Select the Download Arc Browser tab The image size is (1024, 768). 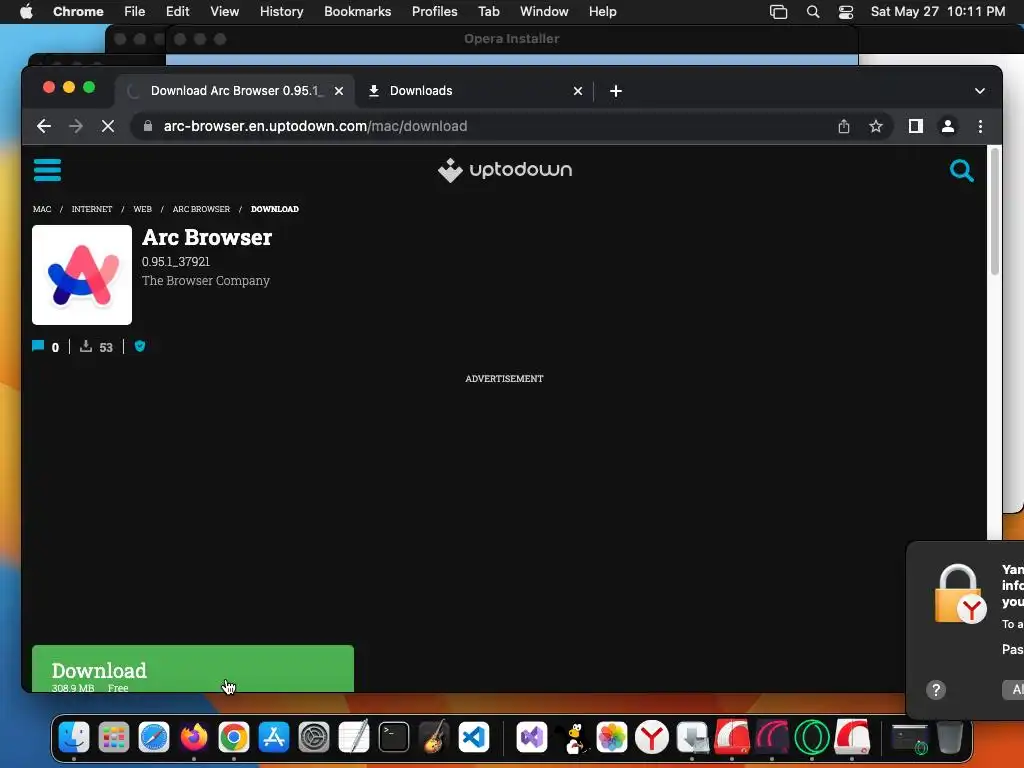pos(235,91)
